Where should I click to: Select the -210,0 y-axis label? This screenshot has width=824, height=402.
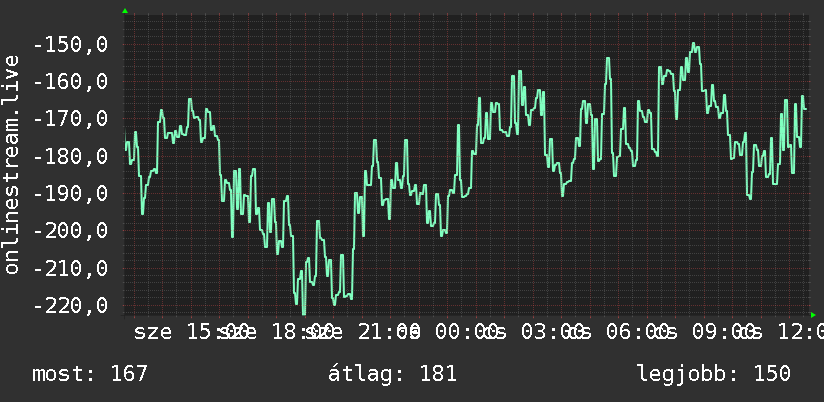70,269
